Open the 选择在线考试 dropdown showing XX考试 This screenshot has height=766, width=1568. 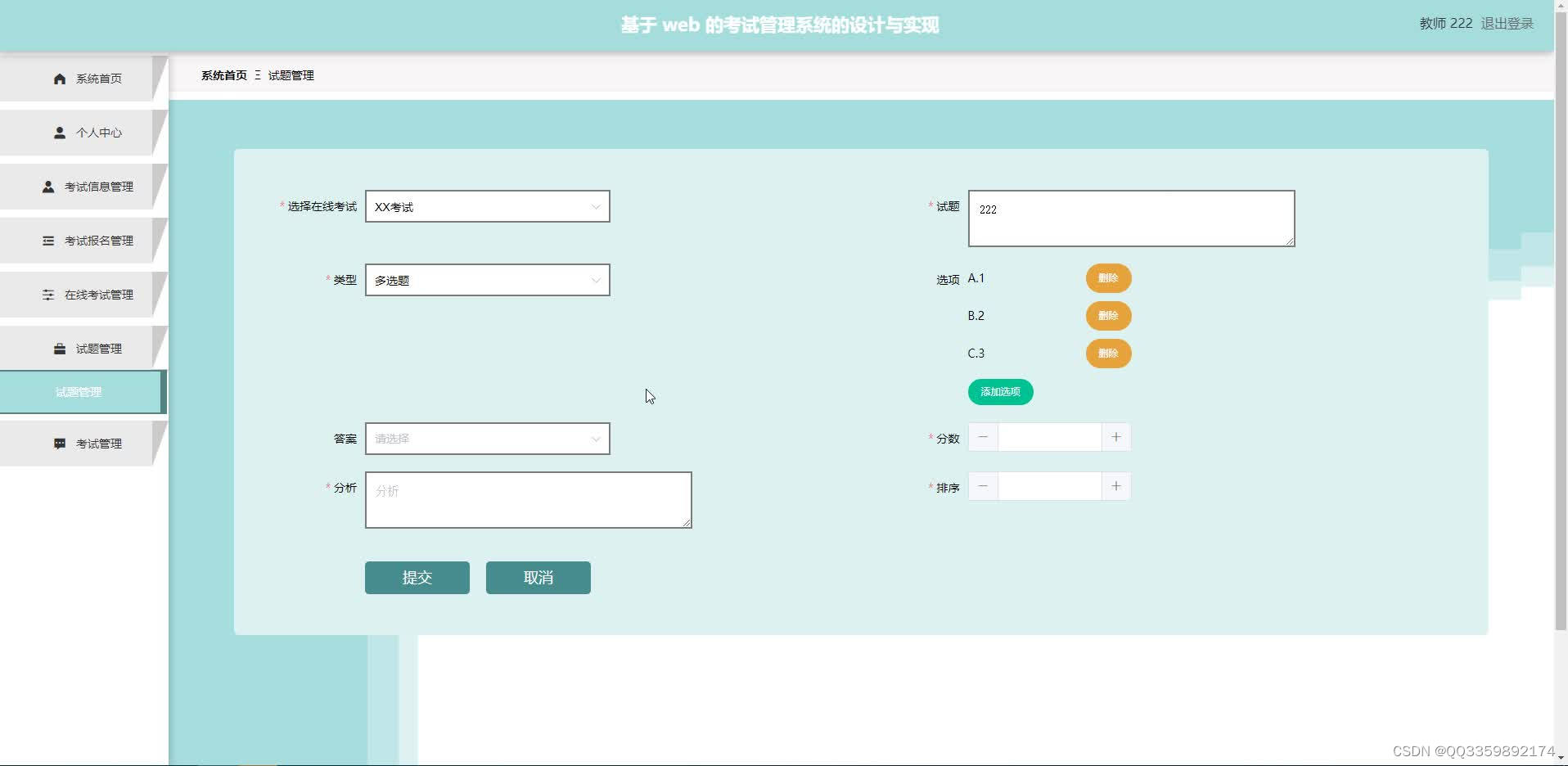tap(487, 206)
